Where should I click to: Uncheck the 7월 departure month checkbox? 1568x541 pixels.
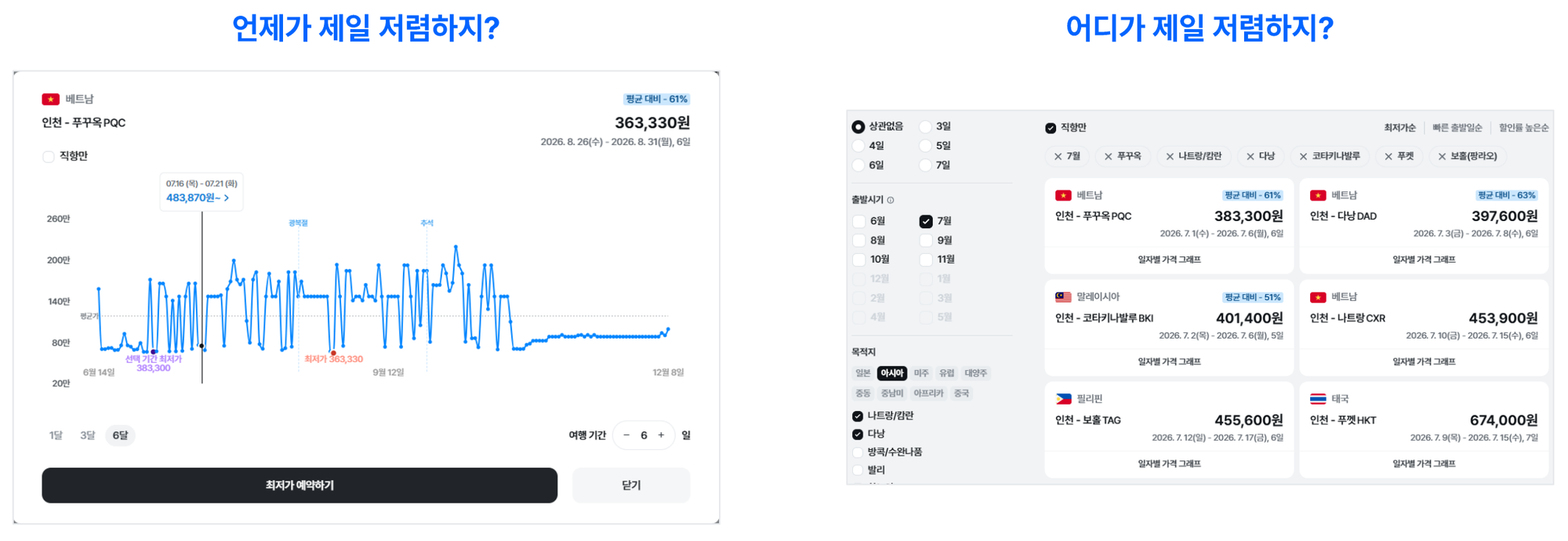[x=926, y=221]
